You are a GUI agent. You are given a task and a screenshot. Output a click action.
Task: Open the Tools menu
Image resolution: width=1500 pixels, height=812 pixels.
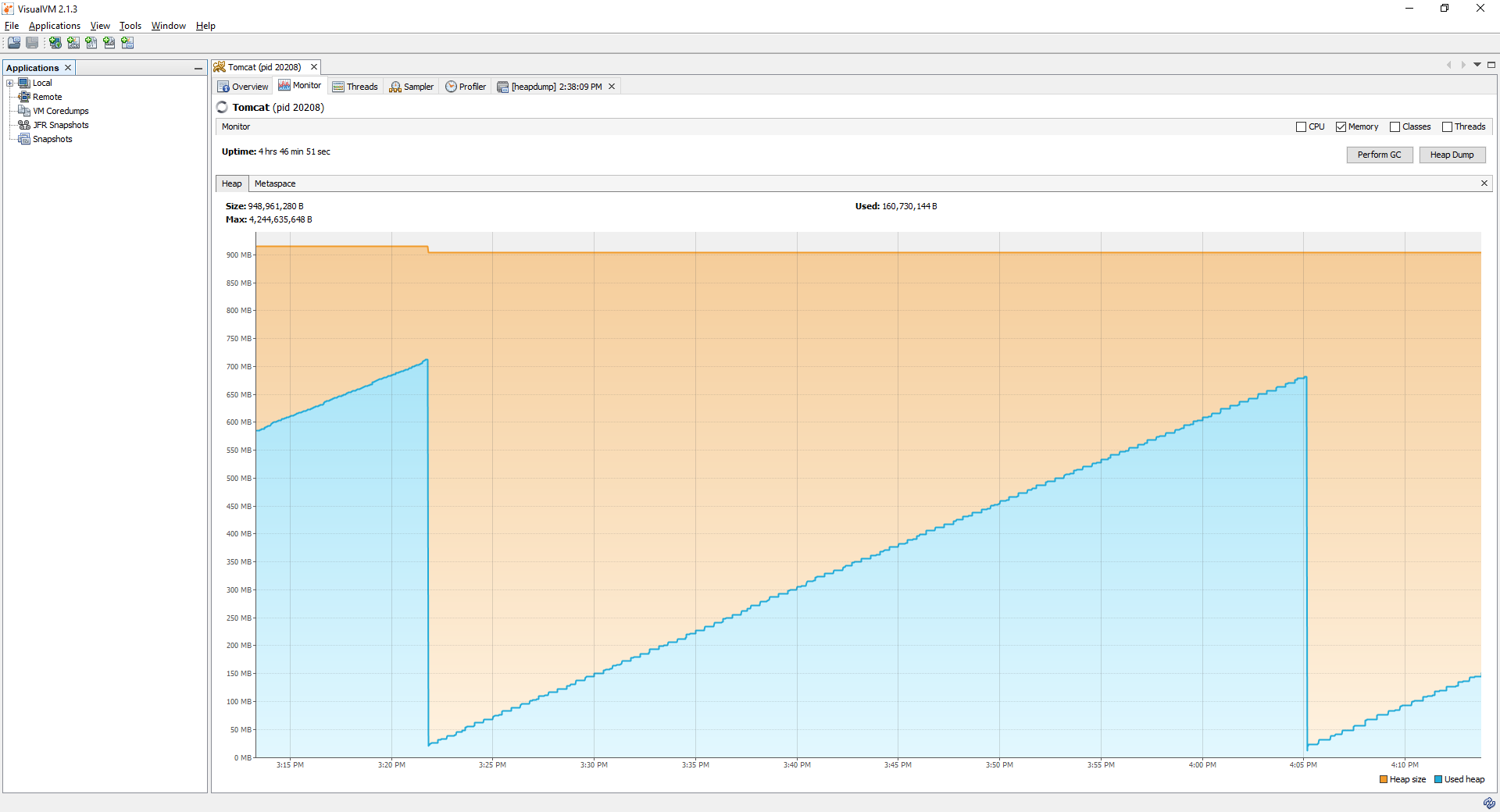point(130,26)
